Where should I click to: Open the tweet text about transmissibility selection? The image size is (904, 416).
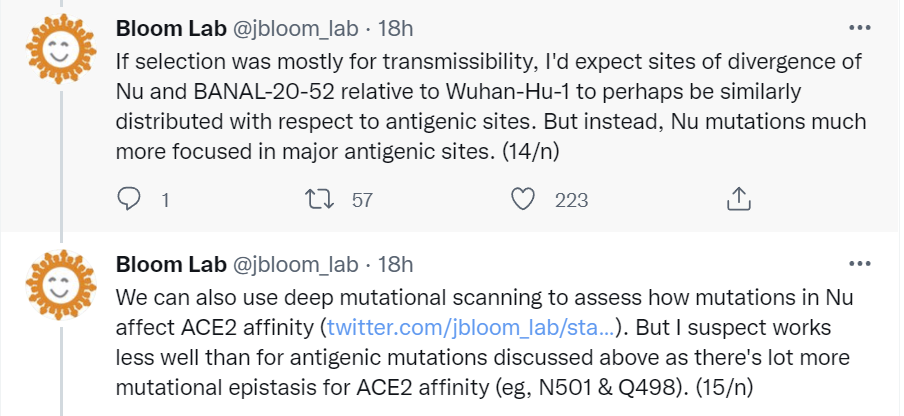[x=480, y=105]
